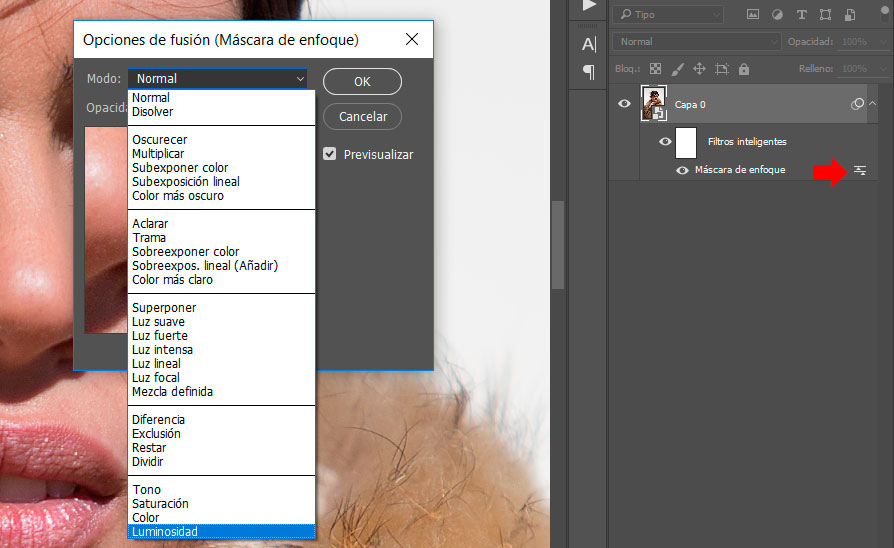Hide the Capa 0 layer

pyautogui.click(x=625, y=104)
